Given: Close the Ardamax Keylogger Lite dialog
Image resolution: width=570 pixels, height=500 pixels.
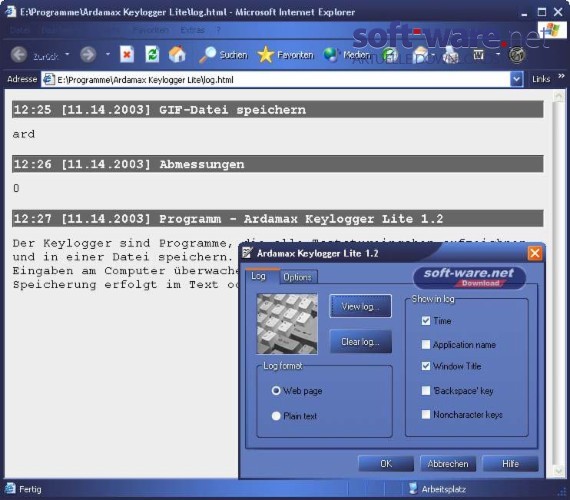Looking at the screenshot, I should tap(535, 253).
